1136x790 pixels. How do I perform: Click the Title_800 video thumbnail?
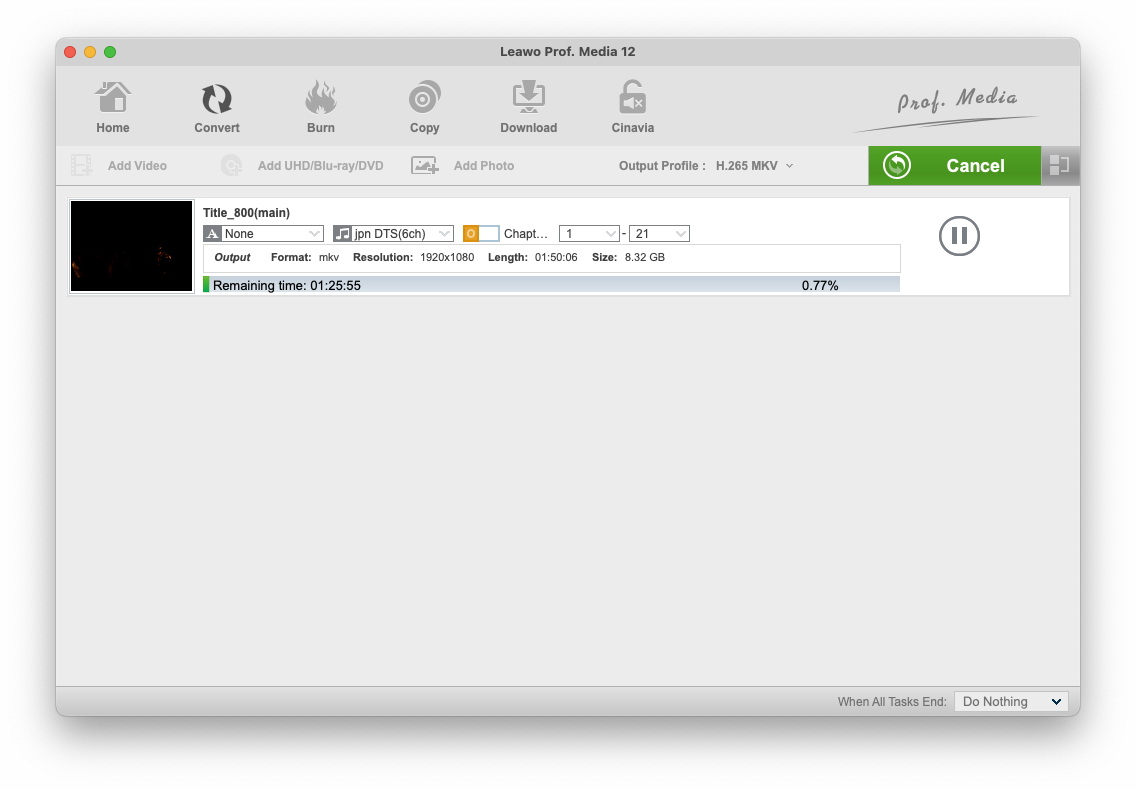coord(132,246)
